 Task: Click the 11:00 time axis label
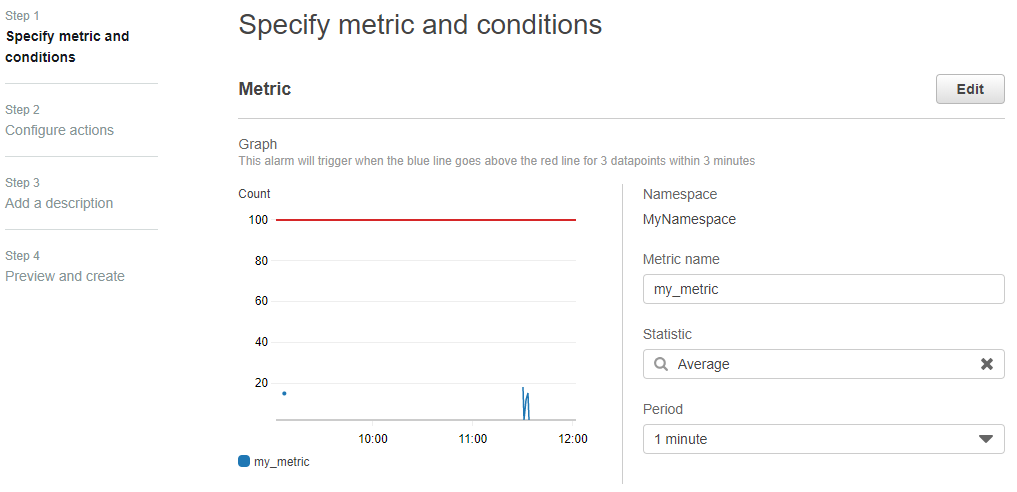(x=473, y=439)
